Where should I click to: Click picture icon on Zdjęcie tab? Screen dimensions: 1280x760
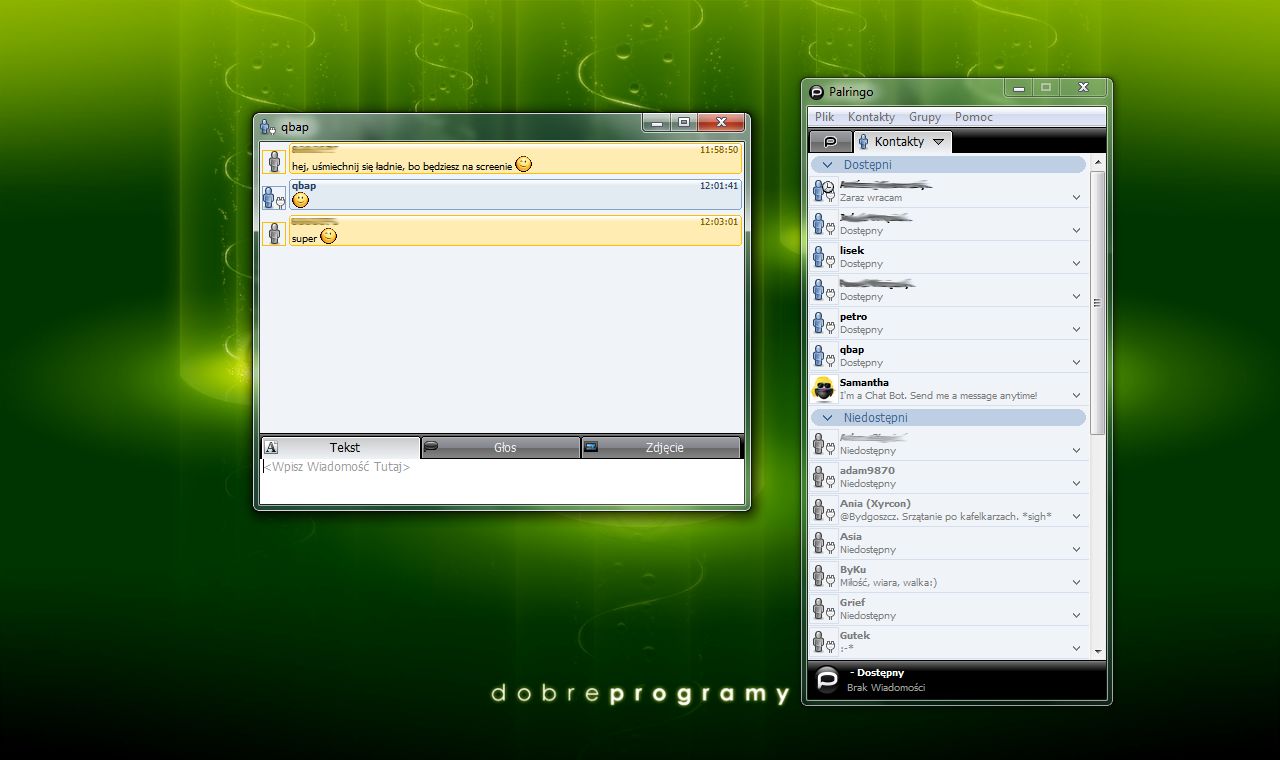(591, 446)
